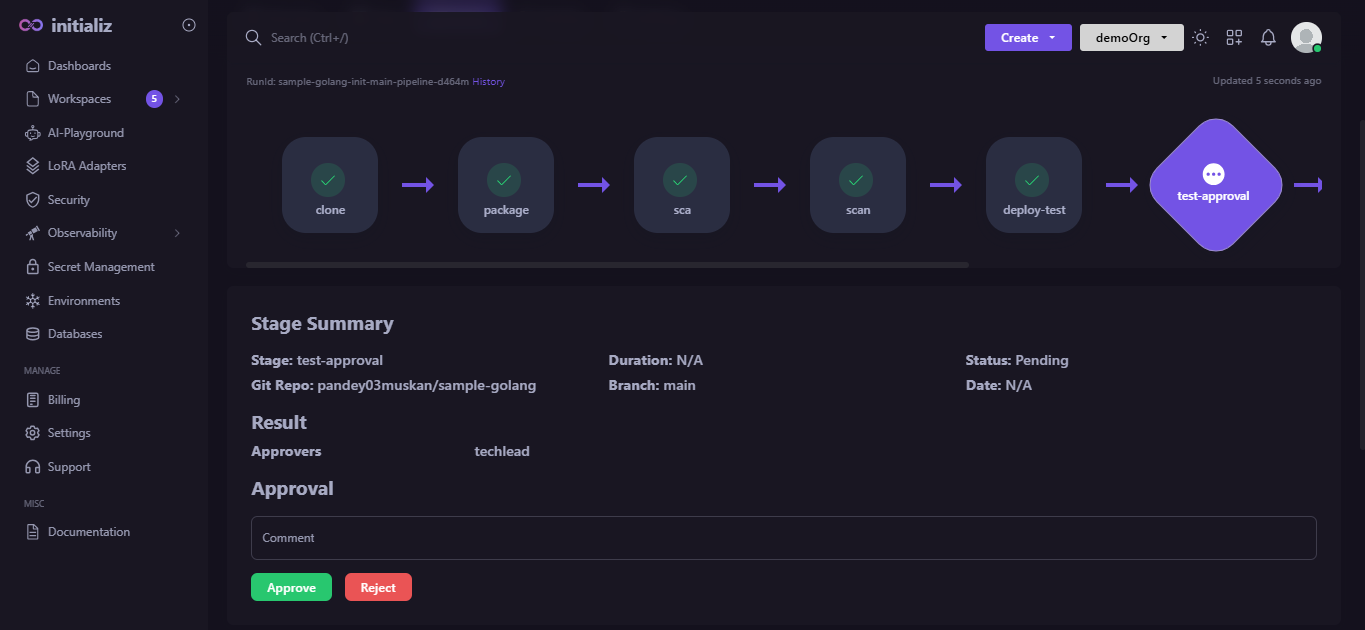This screenshot has width=1365, height=630.
Task: Click the Support headset icon
Action: coord(32,467)
